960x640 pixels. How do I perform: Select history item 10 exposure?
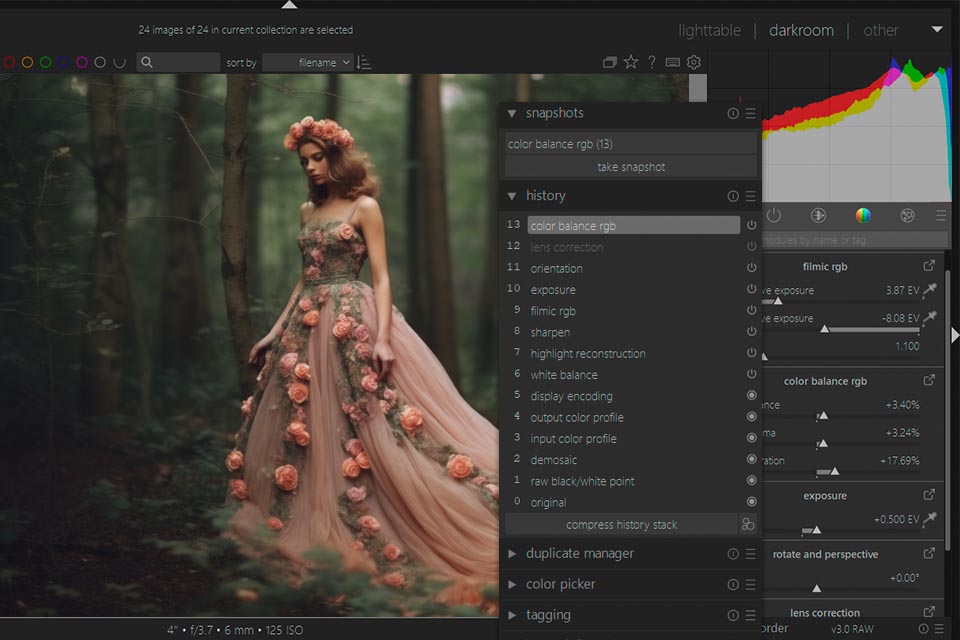[634, 289]
